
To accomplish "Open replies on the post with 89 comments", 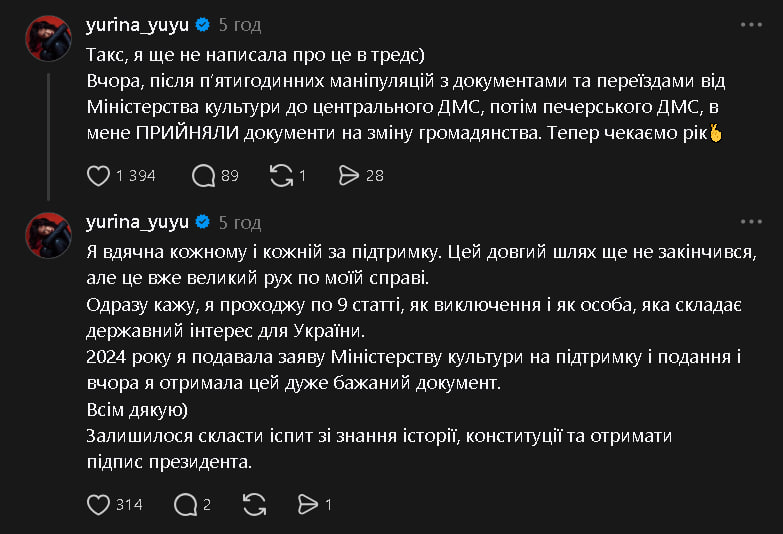I will tap(203, 176).
